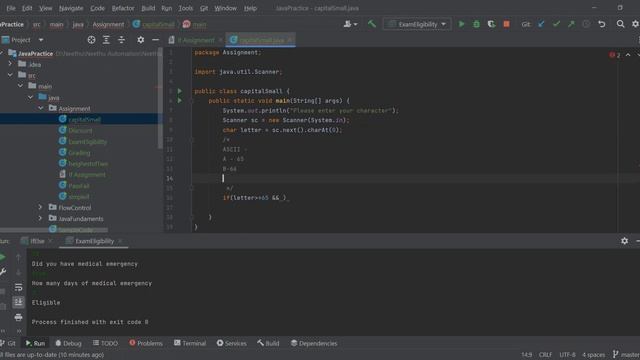Expand the .idea folder

coord(10,64)
